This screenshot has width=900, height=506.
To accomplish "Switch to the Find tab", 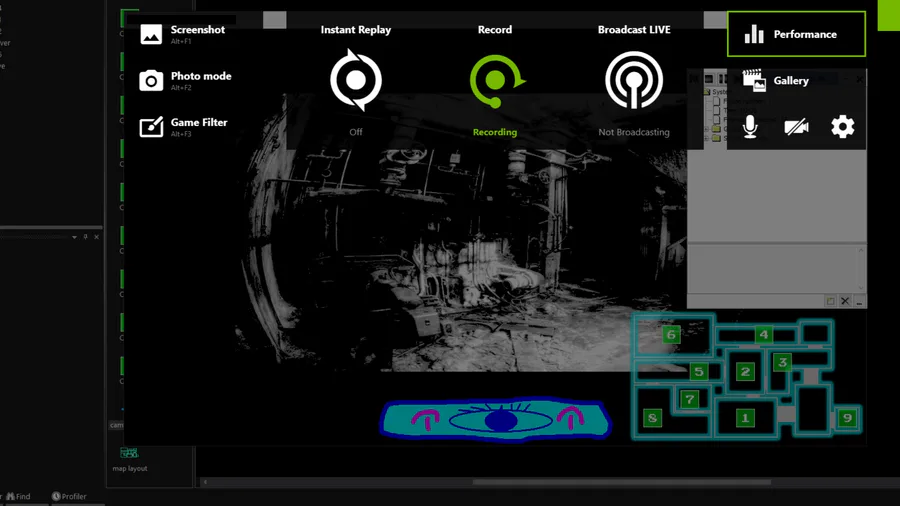I will pyautogui.click(x=18, y=496).
